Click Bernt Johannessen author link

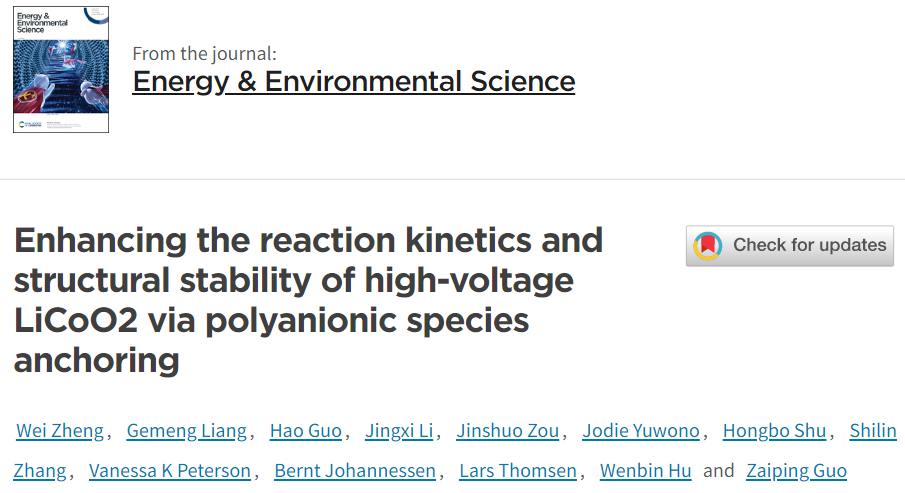[x=355, y=471]
